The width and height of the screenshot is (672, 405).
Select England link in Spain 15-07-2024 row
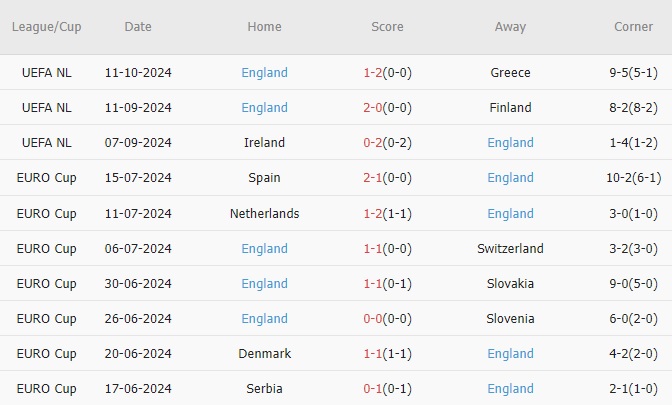(x=510, y=178)
